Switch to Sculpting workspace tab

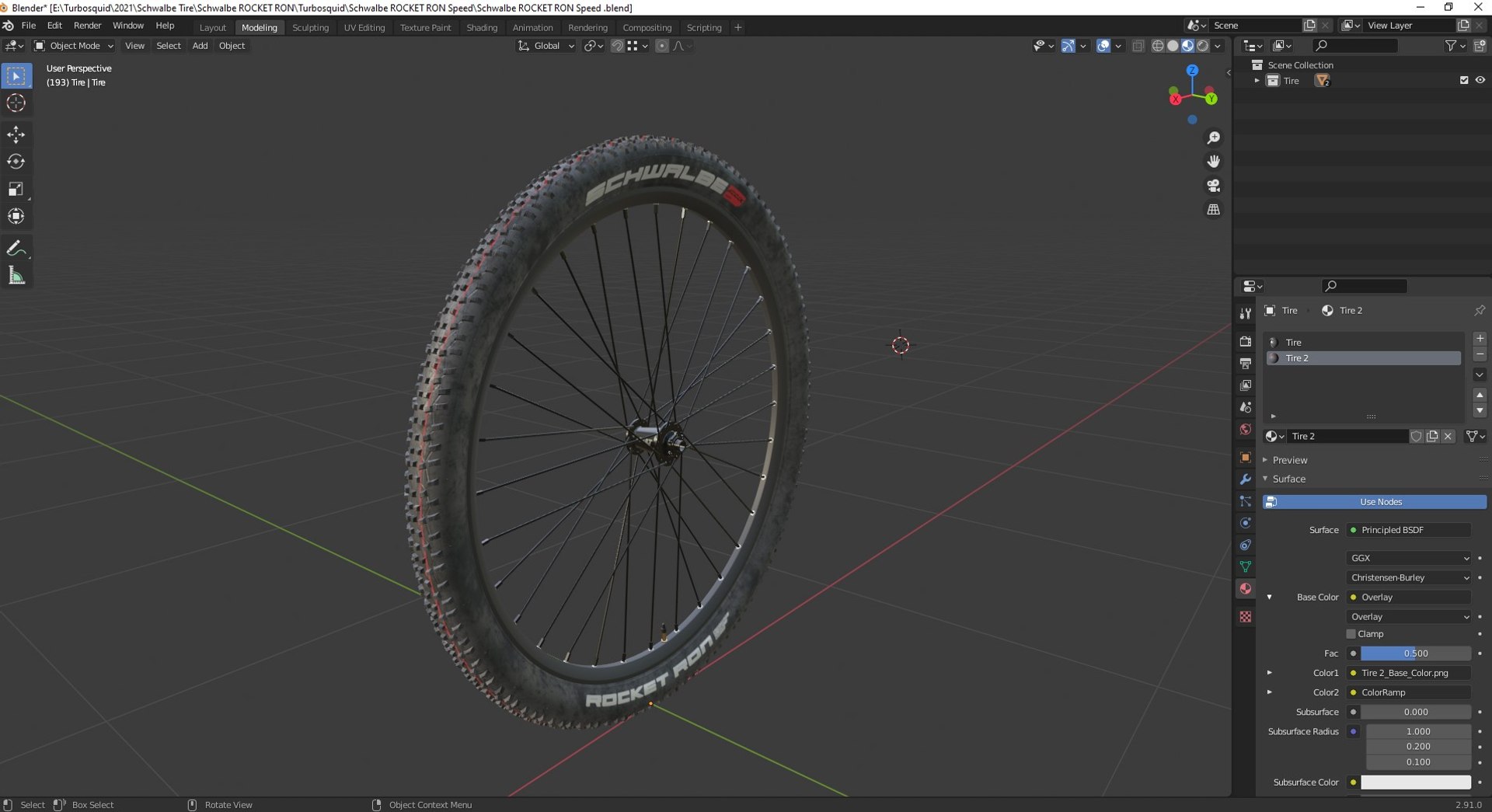tap(310, 27)
